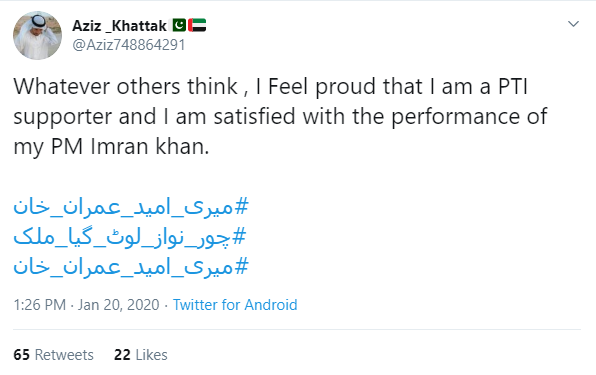Click the tweet text starting 'Whatever others think'
Screen dimensions: 596x375
[281, 116]
